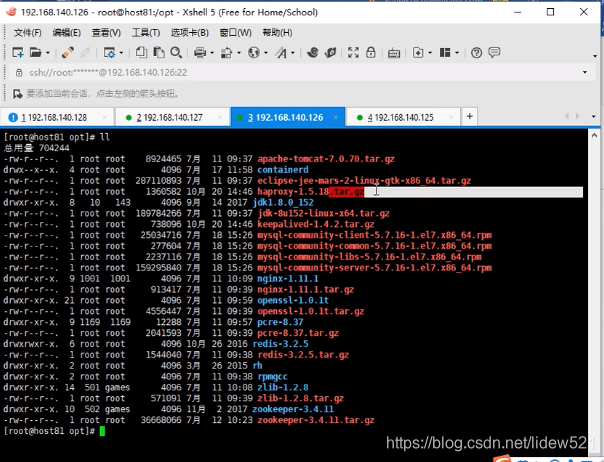604x462 pixels.
Task: Click the containerd directory name
Action: click(x=283, y=170)
